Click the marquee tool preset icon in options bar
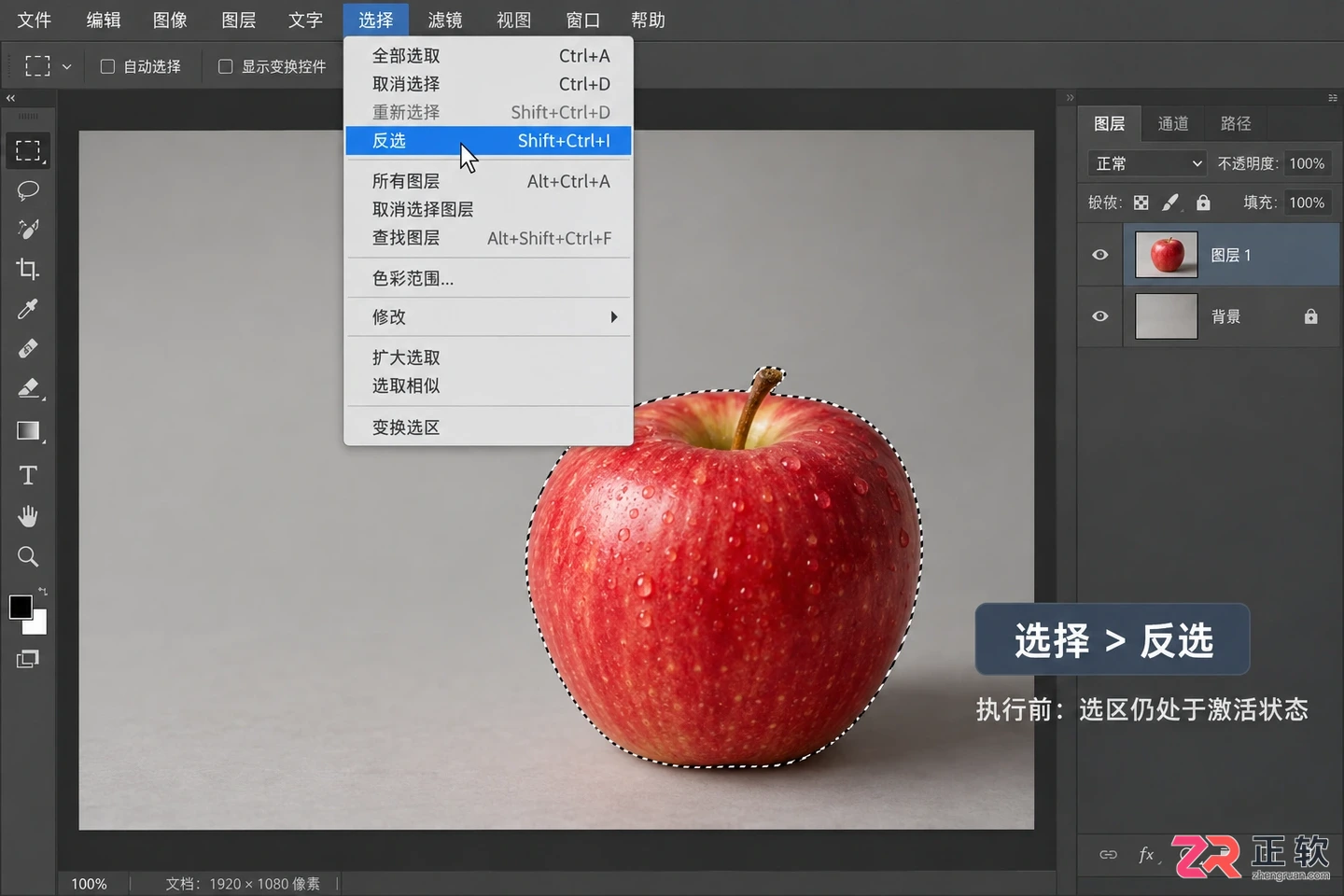This screenshot has width=1344, height=896. [x=37, y=66]
